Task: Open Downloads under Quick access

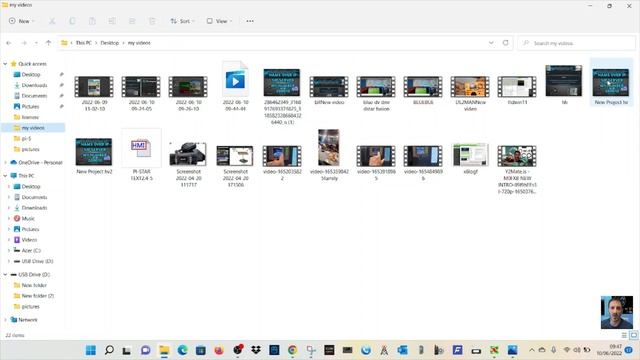Action: pos(34,85)
